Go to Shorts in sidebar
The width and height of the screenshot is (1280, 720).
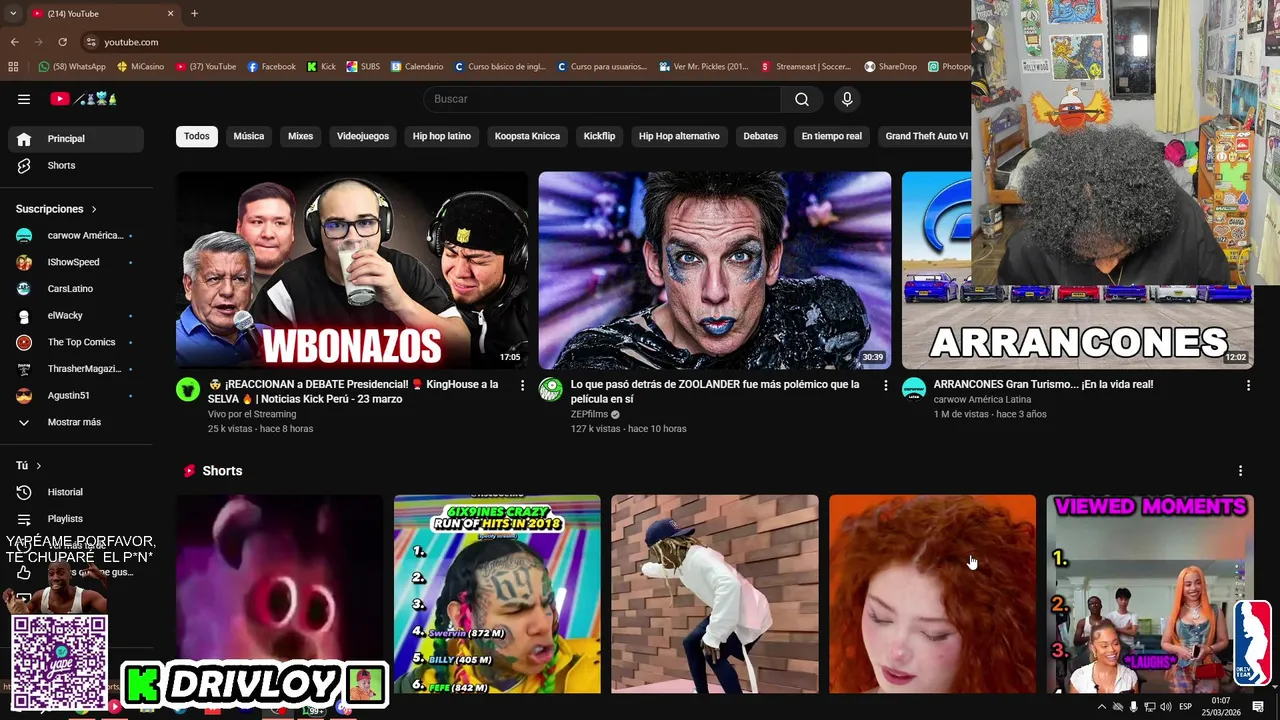point(76,165)
